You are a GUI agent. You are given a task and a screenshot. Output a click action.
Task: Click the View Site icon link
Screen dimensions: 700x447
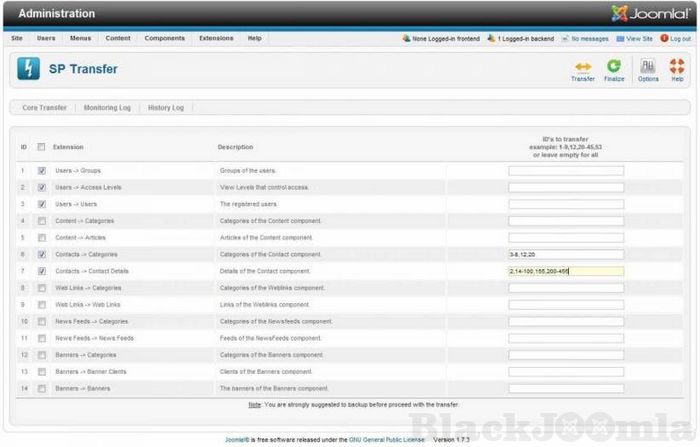[x=621, y=38]
